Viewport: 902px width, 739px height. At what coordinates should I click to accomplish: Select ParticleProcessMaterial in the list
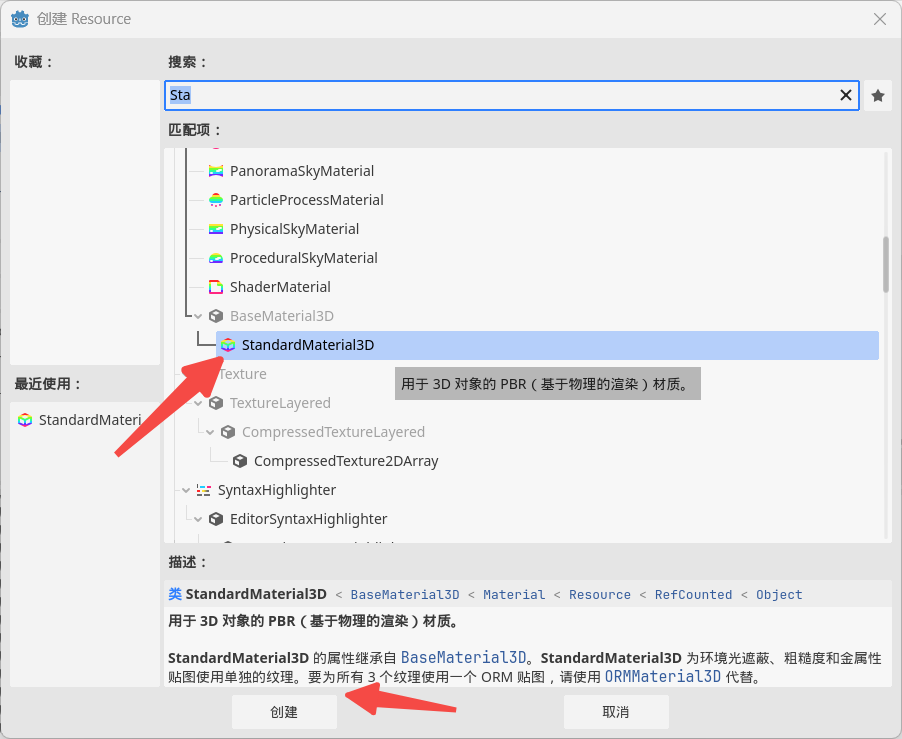tap(307, 200)
